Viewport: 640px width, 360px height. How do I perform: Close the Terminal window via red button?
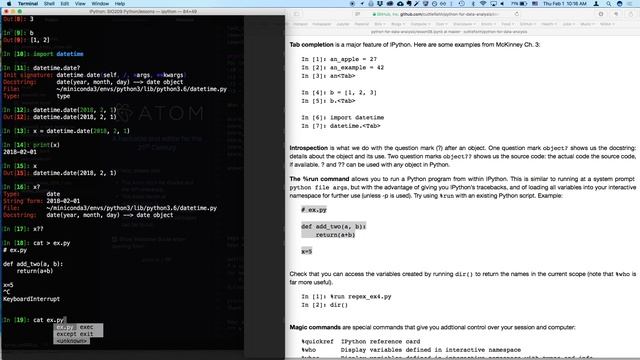[6, 11]
